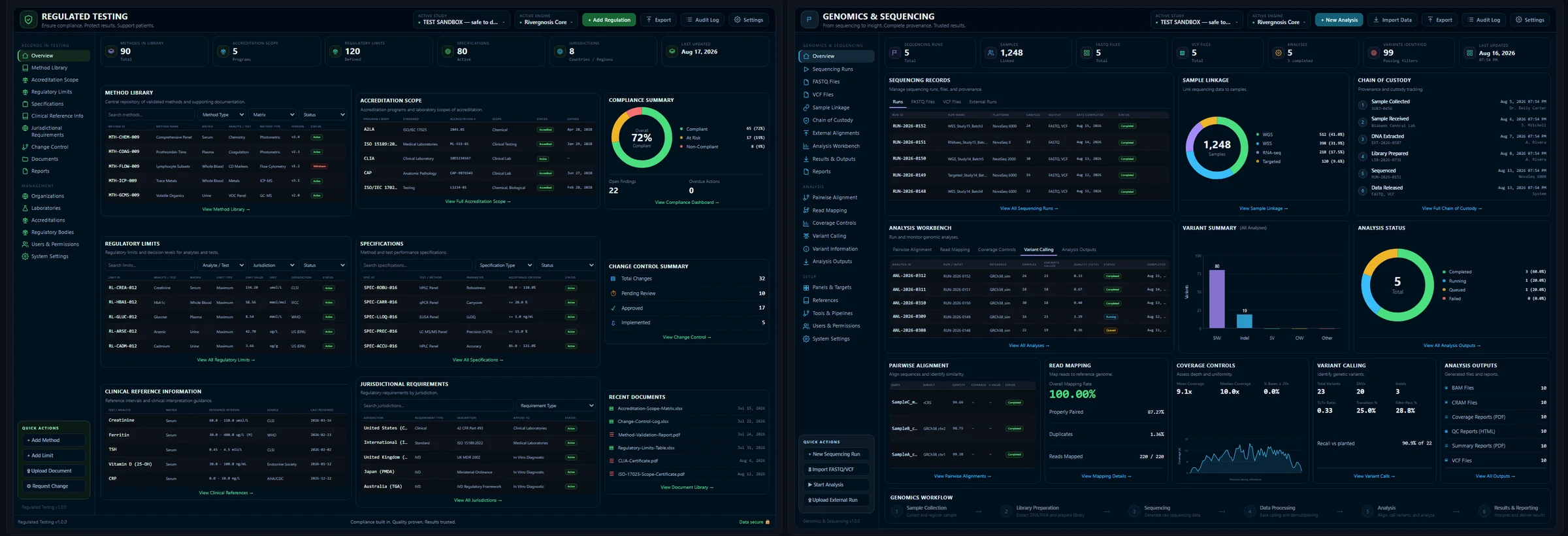
Task: Go to Jurisdictional Requirements sidebar item
Action: 52,131
